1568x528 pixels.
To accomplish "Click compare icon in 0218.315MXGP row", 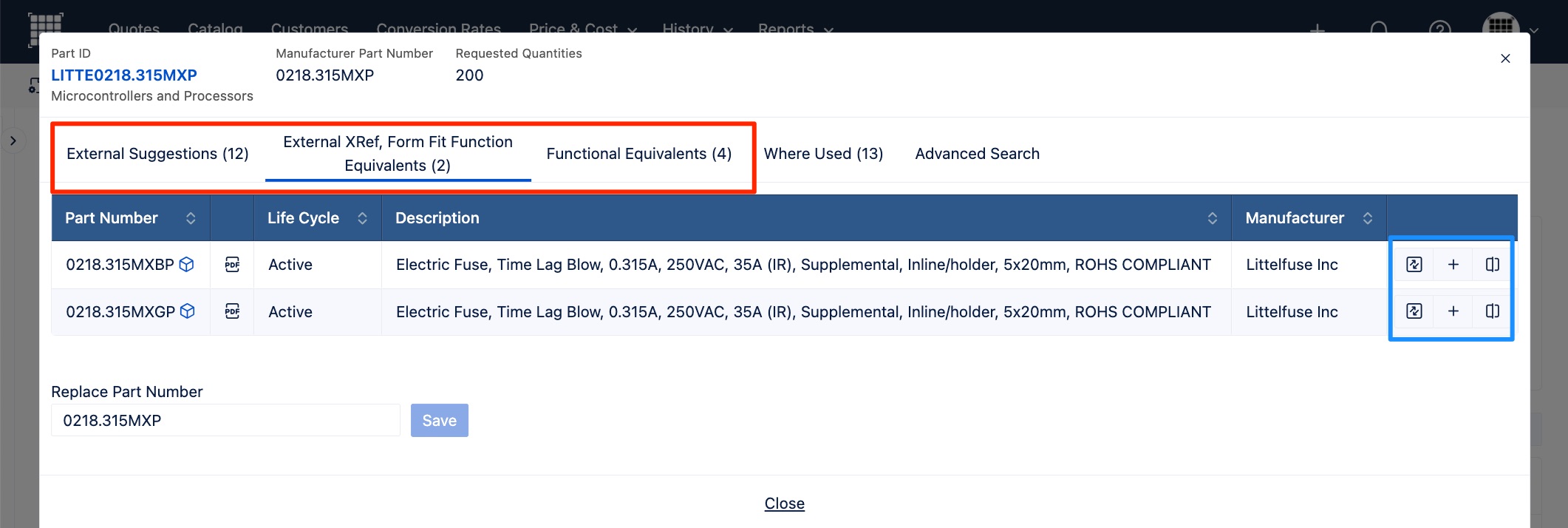I will pyautogui.click(x=1492, y=311).
